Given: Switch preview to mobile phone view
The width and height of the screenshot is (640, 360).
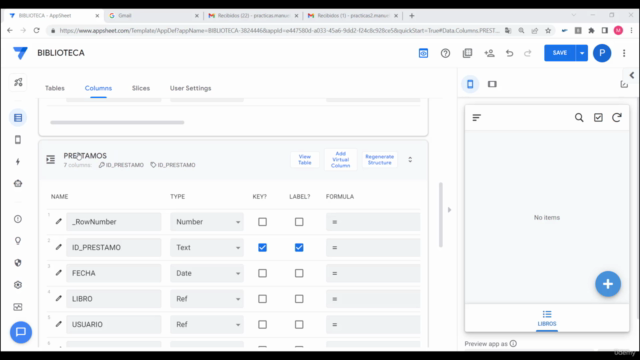Looking at the screenshot, I should [x=470, y=84].
